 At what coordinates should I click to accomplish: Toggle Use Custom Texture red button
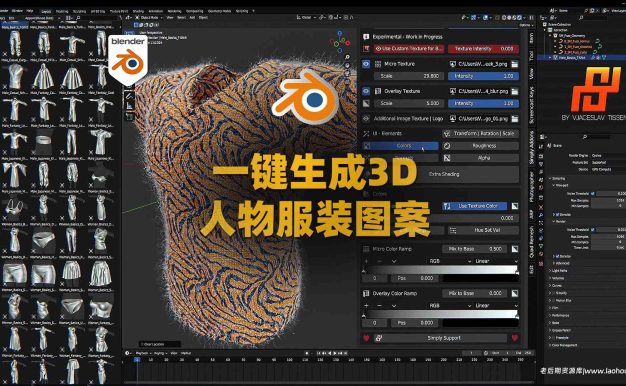tap(409, 49)
